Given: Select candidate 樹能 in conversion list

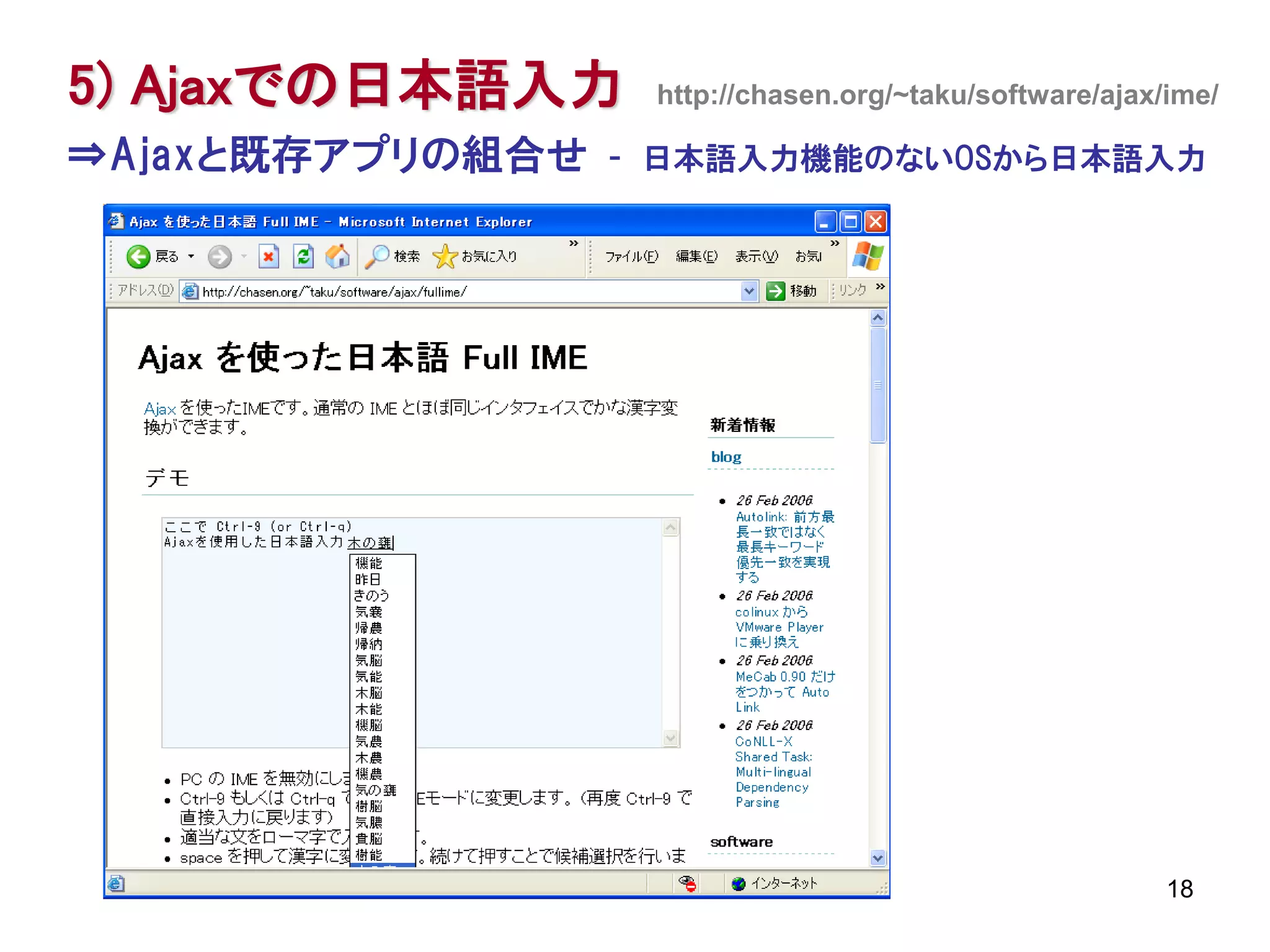Looking at the screenshot, I should tap(368, 855).
